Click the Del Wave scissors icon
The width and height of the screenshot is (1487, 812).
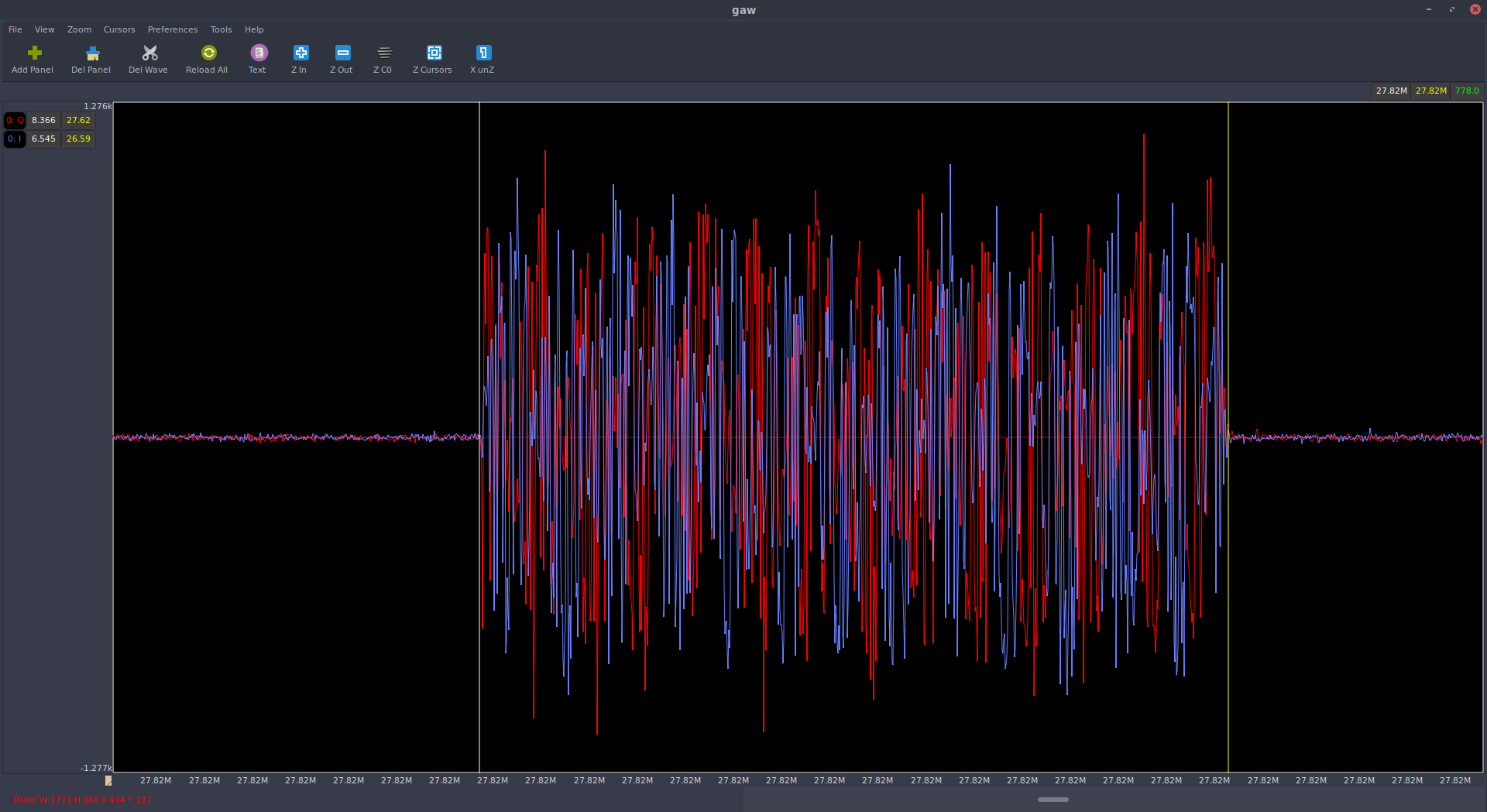click(x=149, y=53)
